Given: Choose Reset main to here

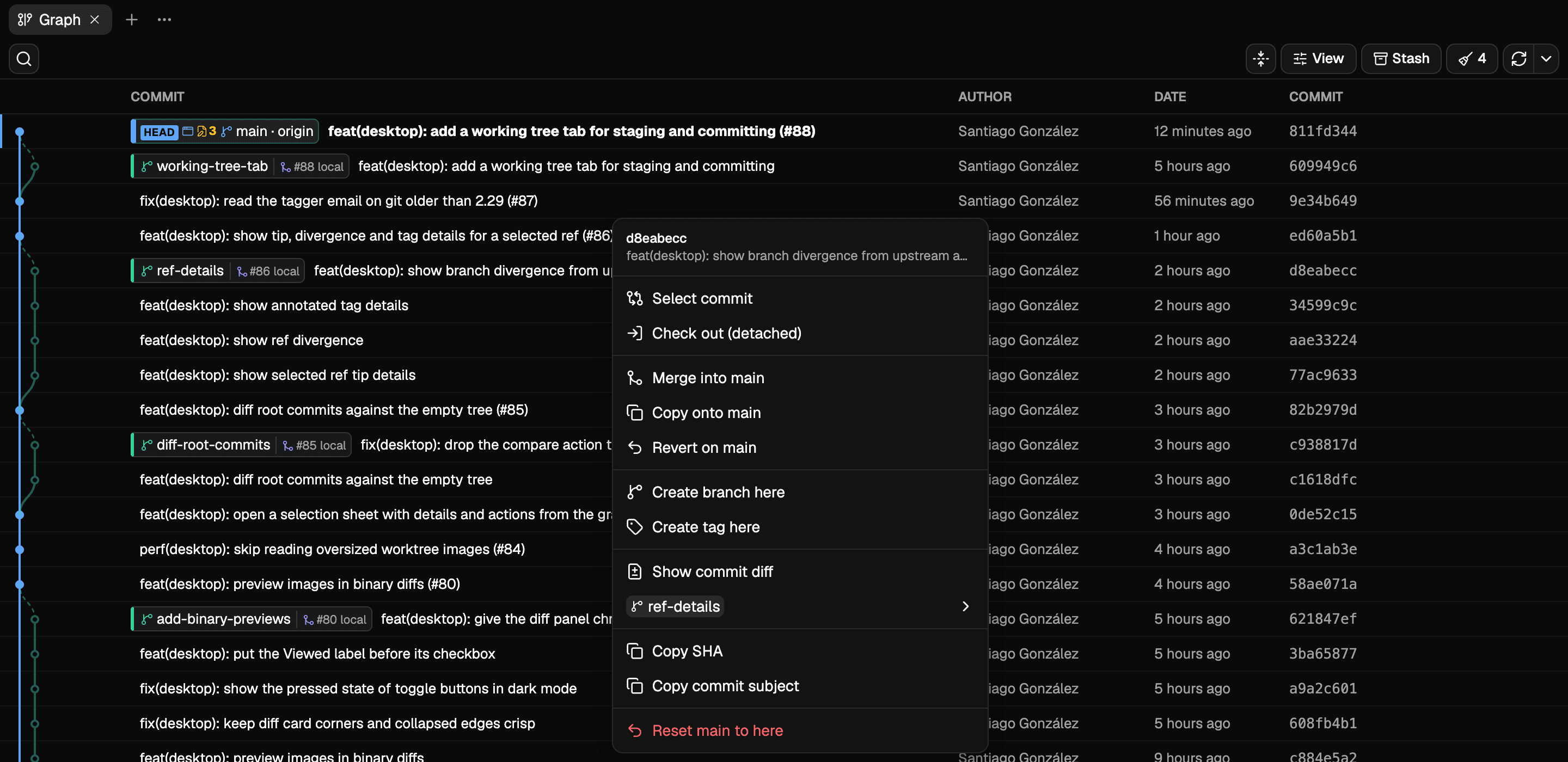Looking at the screenshot, I should coord(800,730).
